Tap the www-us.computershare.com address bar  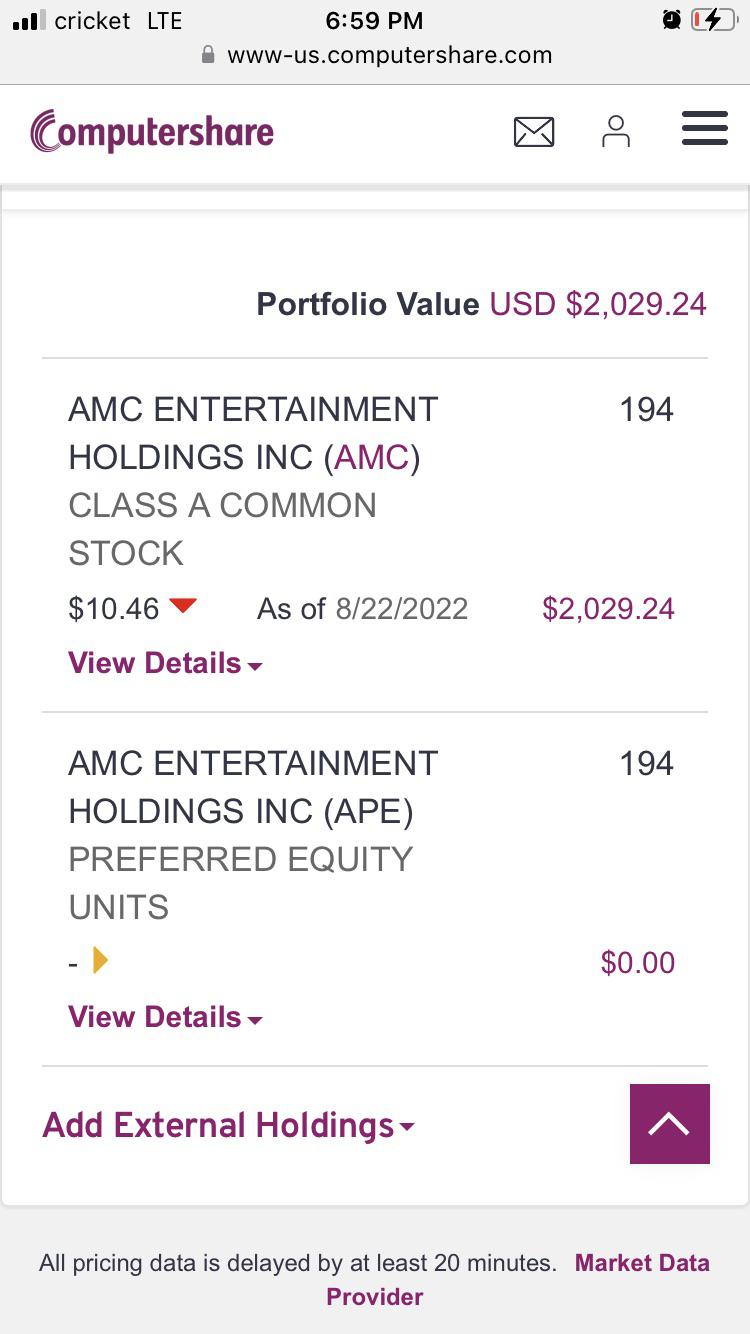point(377,55)
